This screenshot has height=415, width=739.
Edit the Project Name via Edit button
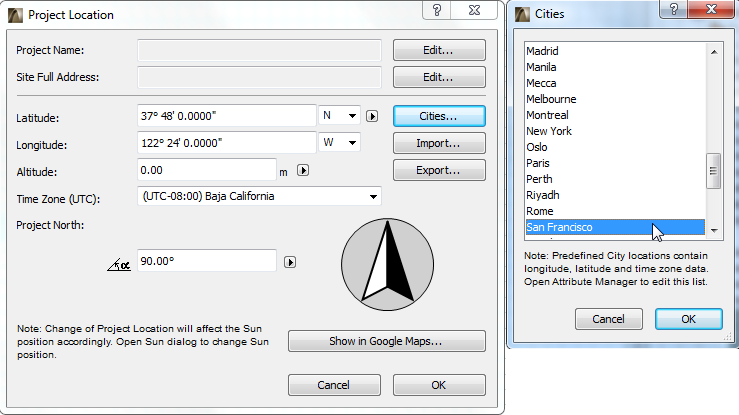point(439,50)
